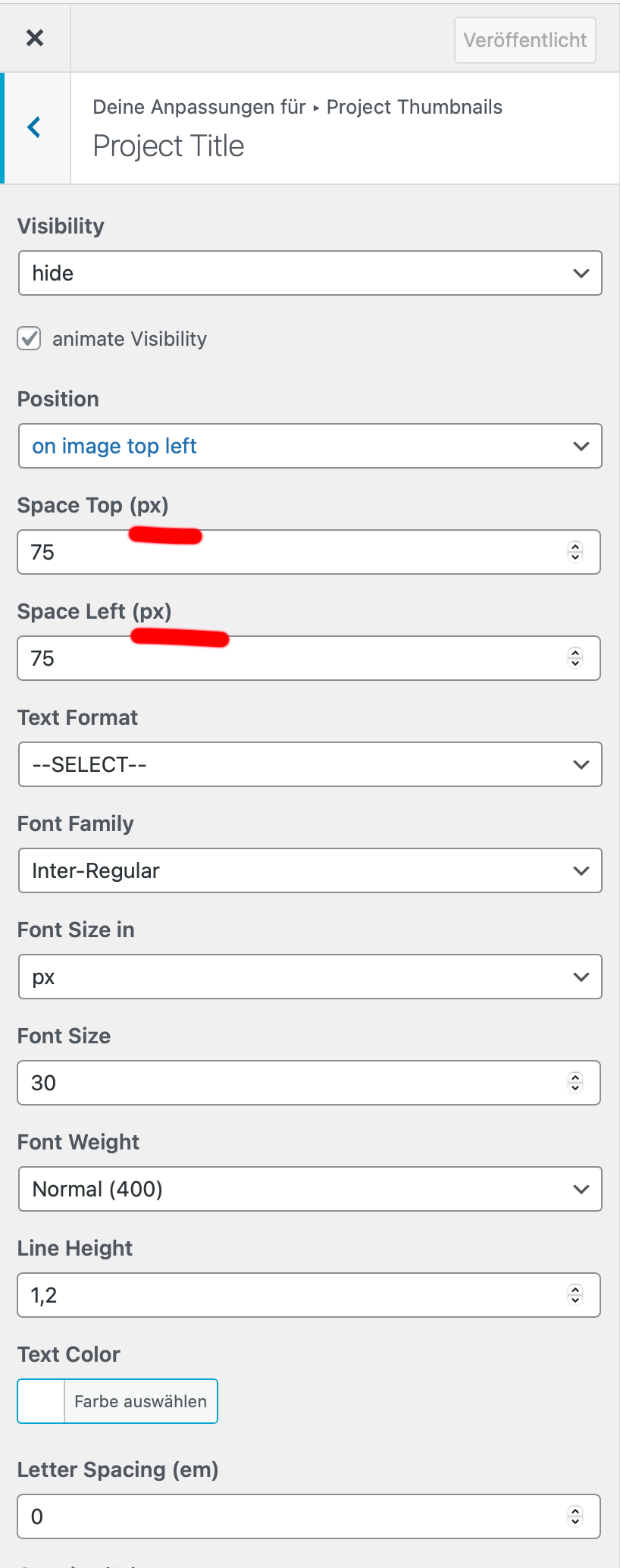Open the Font Family dropdown Inter-Regular
The height and width of the screenshot is (1568, 620).
pos(310,870)
